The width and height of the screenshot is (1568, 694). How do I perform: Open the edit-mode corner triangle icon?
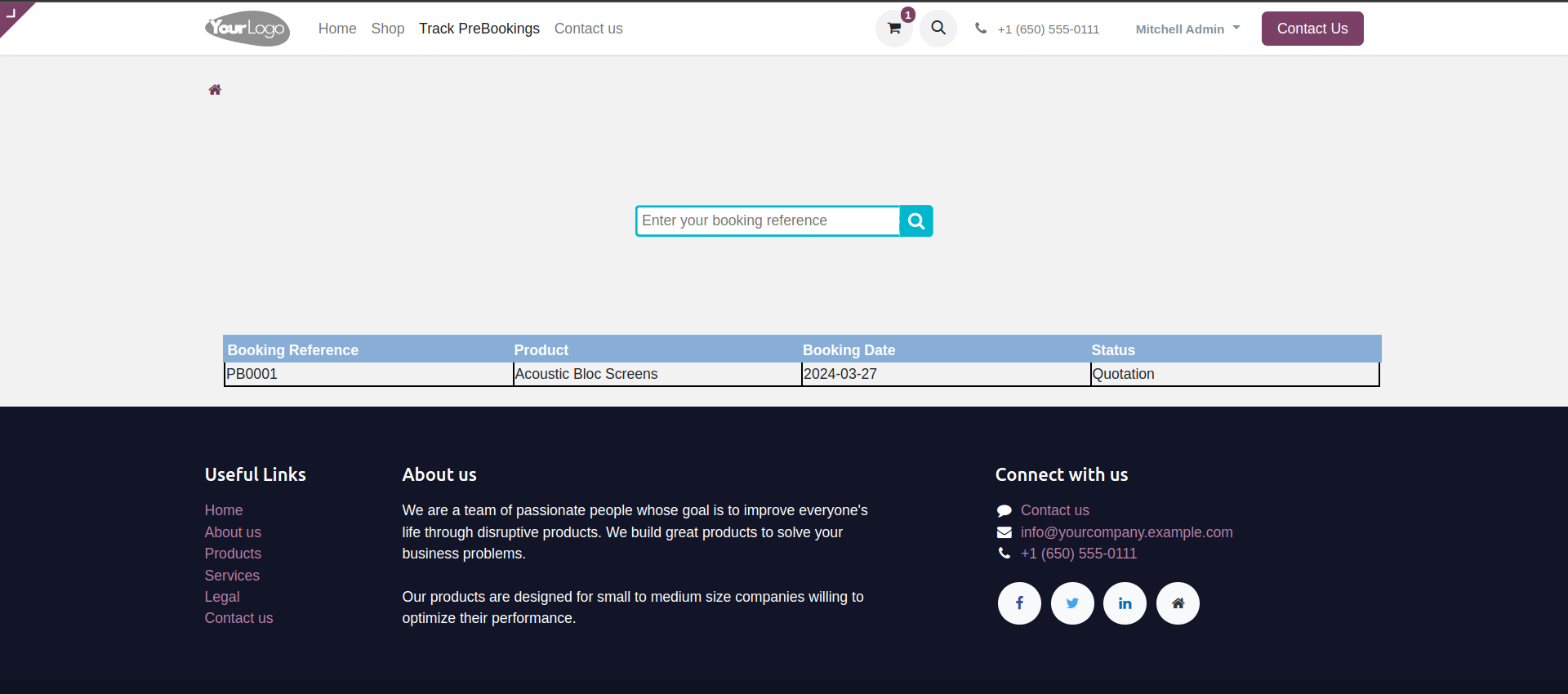coord(13,14)
